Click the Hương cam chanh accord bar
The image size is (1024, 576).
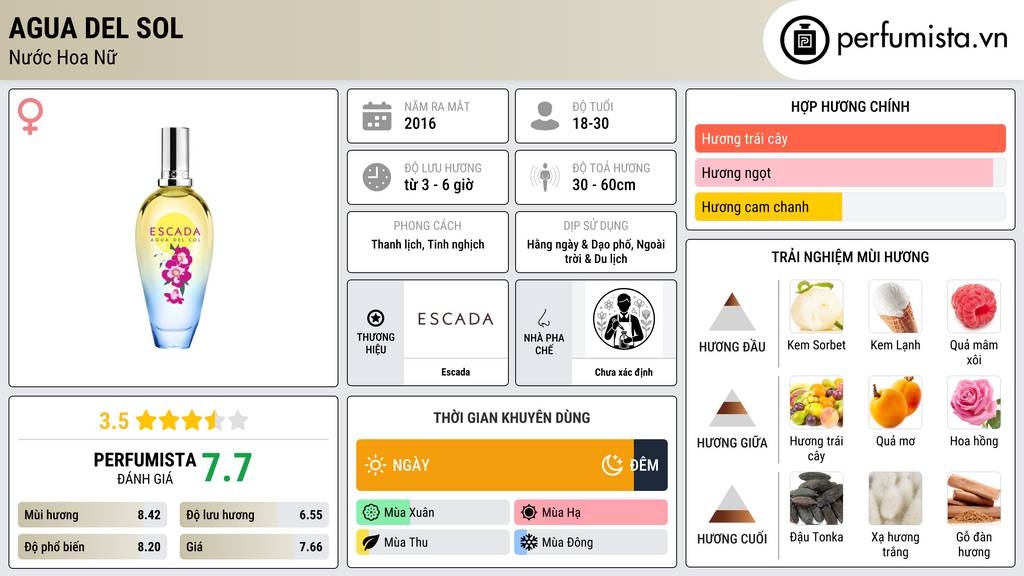click(x=850, y=206)
